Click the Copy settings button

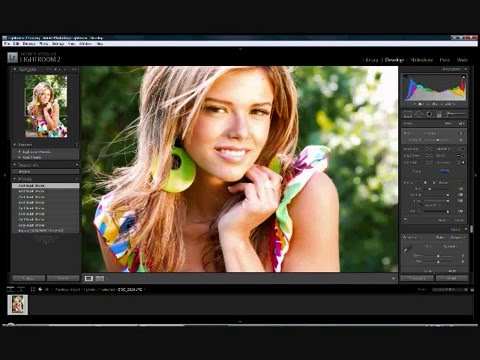click(29, 278)
